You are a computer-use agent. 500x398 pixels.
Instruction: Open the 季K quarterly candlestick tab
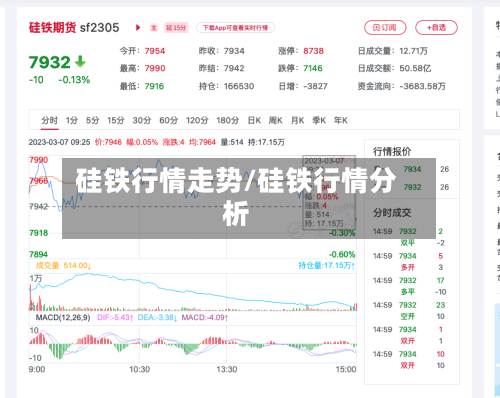click(x=319, y=120)
